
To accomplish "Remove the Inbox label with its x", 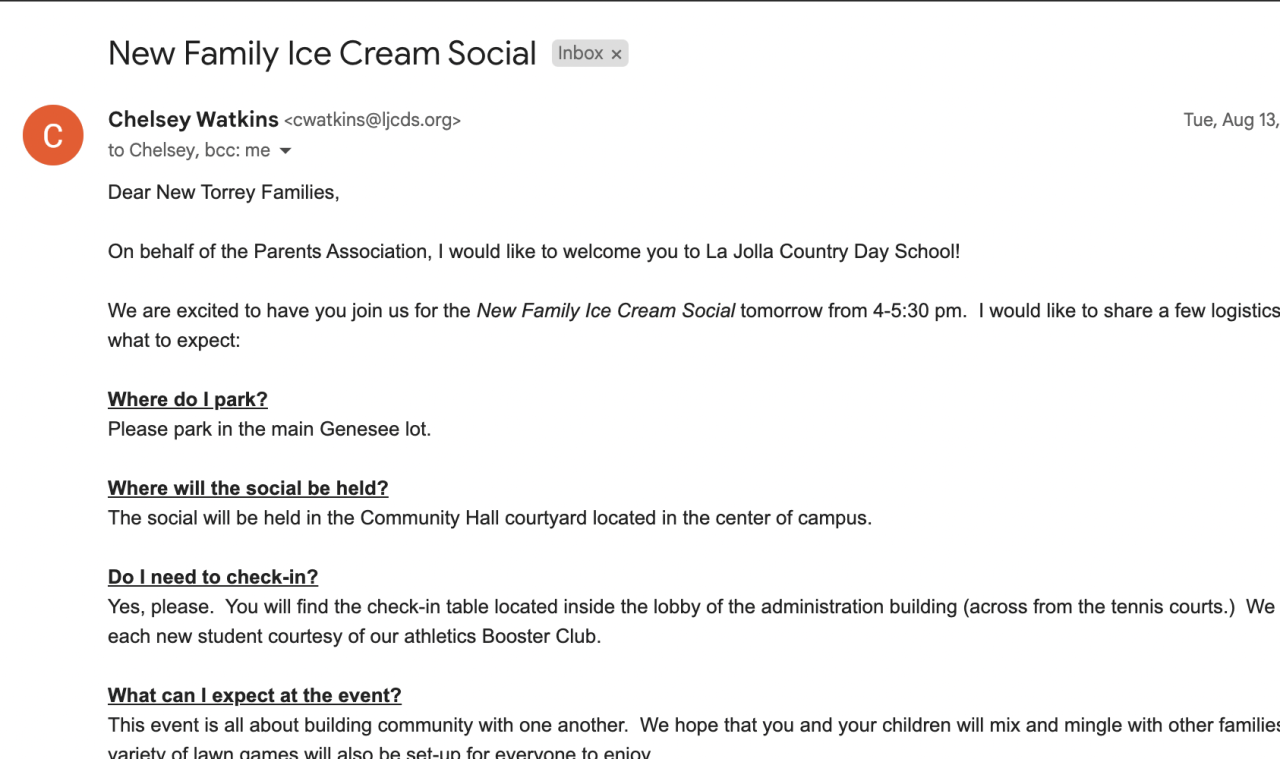I will pos(616,54).
